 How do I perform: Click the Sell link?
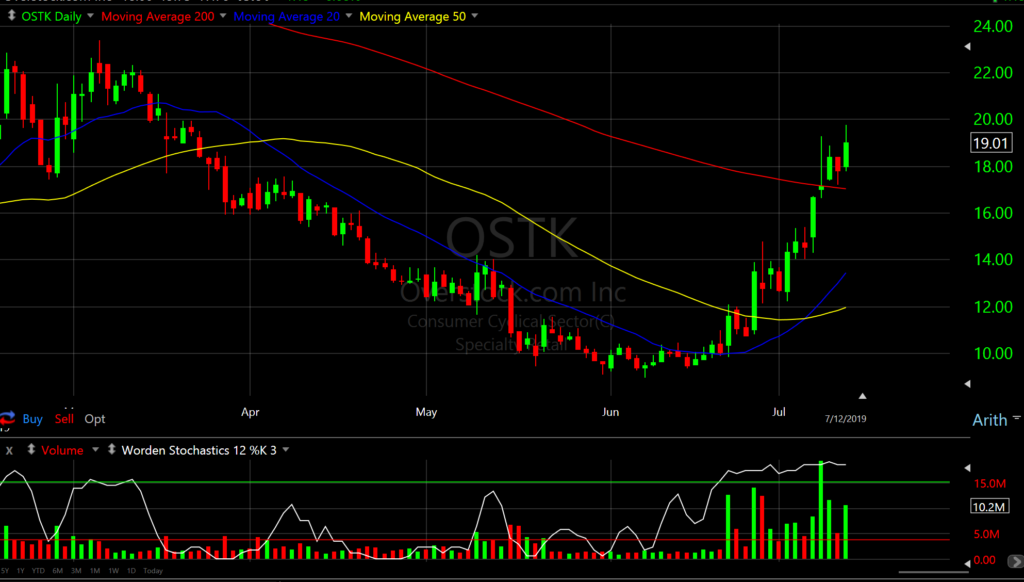(64, 419)
